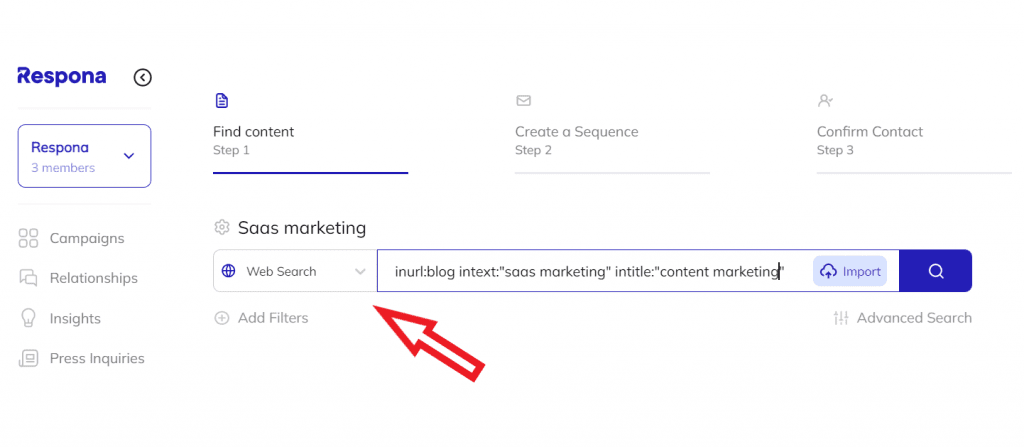Click the Create a Sequence envelope icon

coord(523,101)
